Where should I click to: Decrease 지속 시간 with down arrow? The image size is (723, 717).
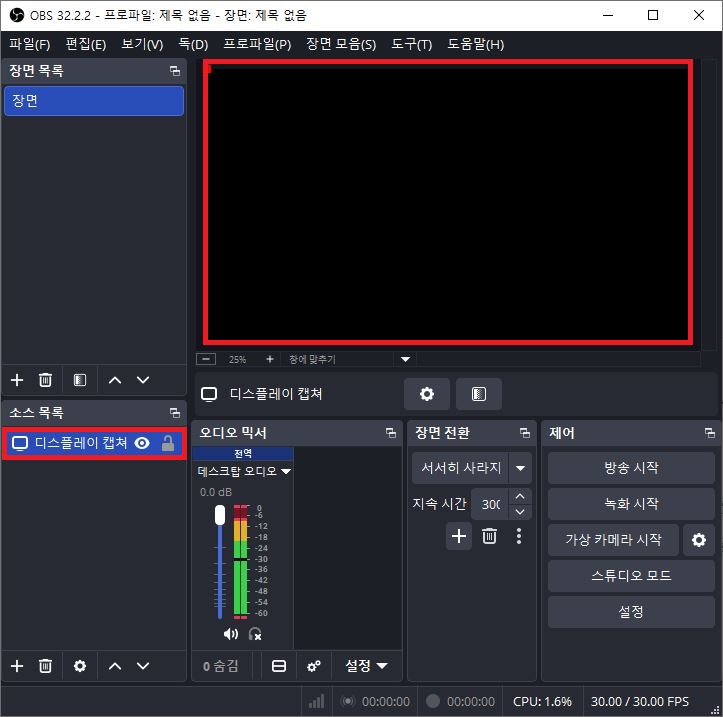click(x=520, y=512)
